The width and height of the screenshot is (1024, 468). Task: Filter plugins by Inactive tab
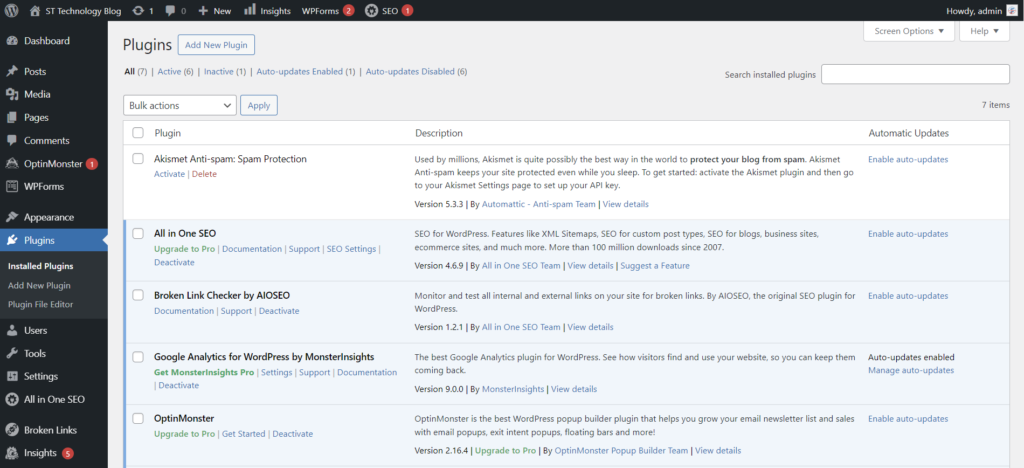click(x=218, y=72)
